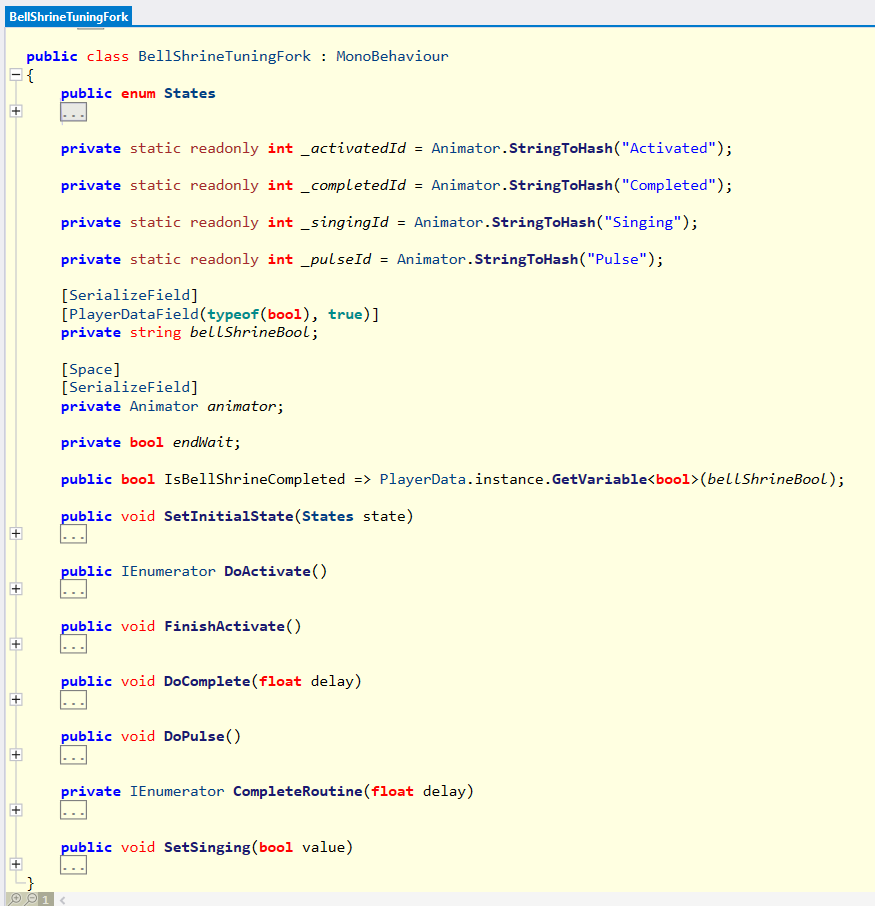The image size is (875, 906).
Task: Reset zoom with the 1 button
Action: tap(45, 899)
